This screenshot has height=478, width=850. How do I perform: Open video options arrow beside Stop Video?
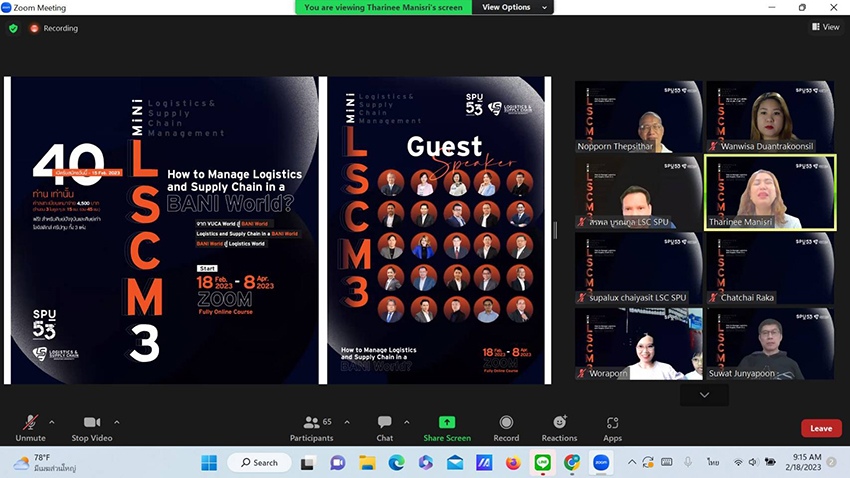pos(117,422)
